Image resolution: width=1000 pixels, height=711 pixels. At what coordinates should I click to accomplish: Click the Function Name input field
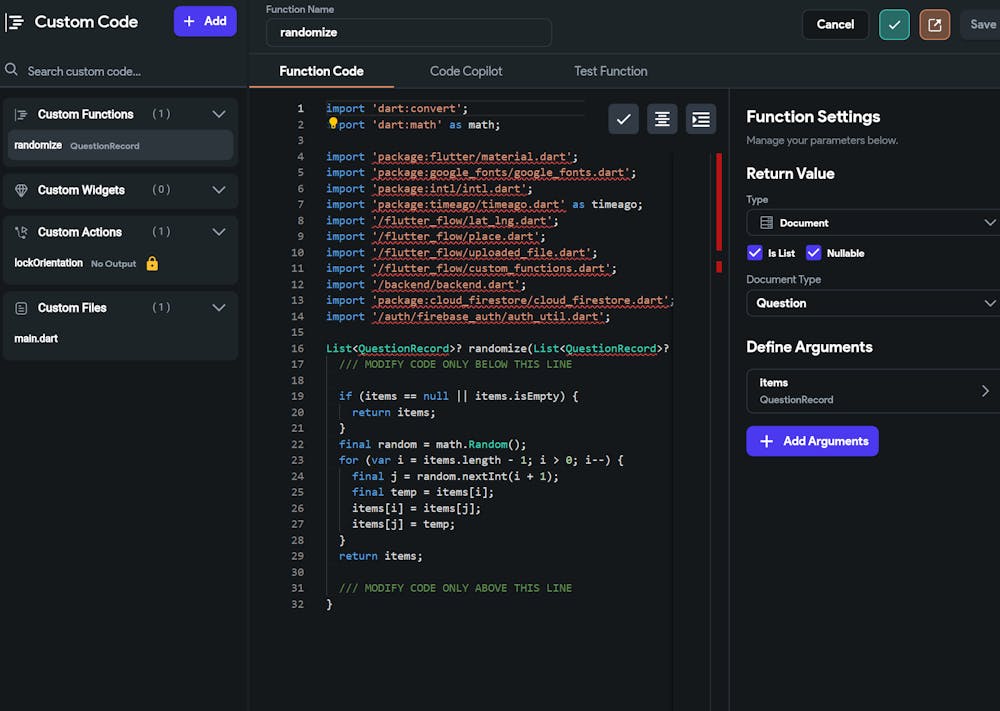[408, 32]
